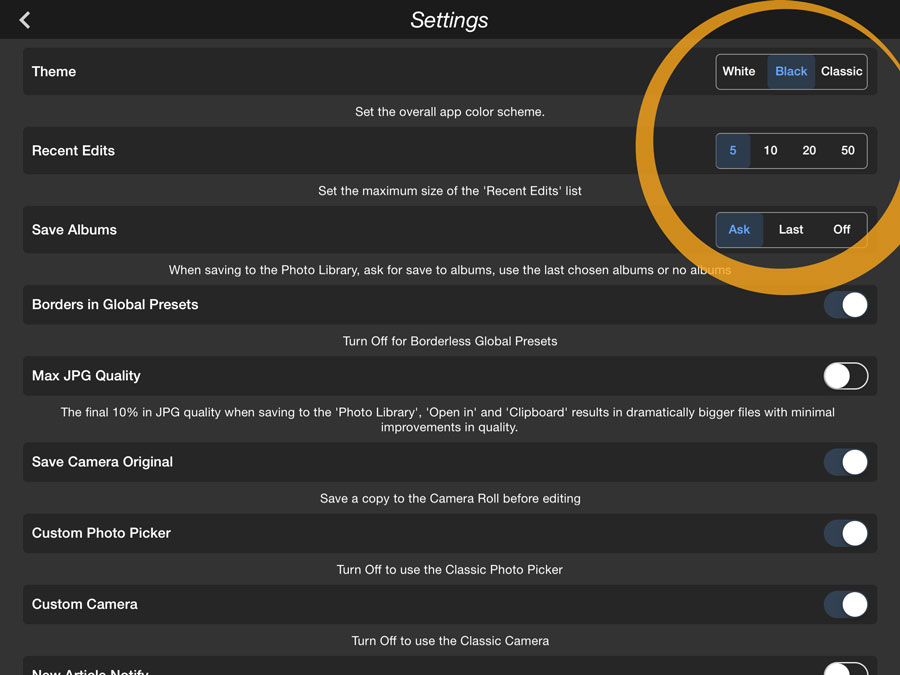Set Recent Edits to 10
This screenshot has height=675, width=900.
[x=770, y=150]
